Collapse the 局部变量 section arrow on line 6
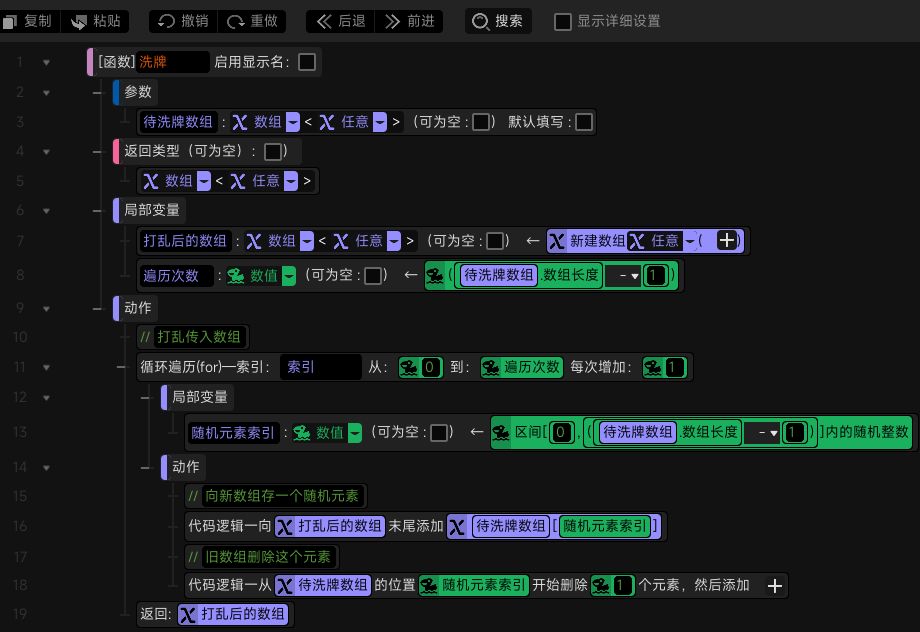Viewport: 920px width, 632px height. [46, 211]
